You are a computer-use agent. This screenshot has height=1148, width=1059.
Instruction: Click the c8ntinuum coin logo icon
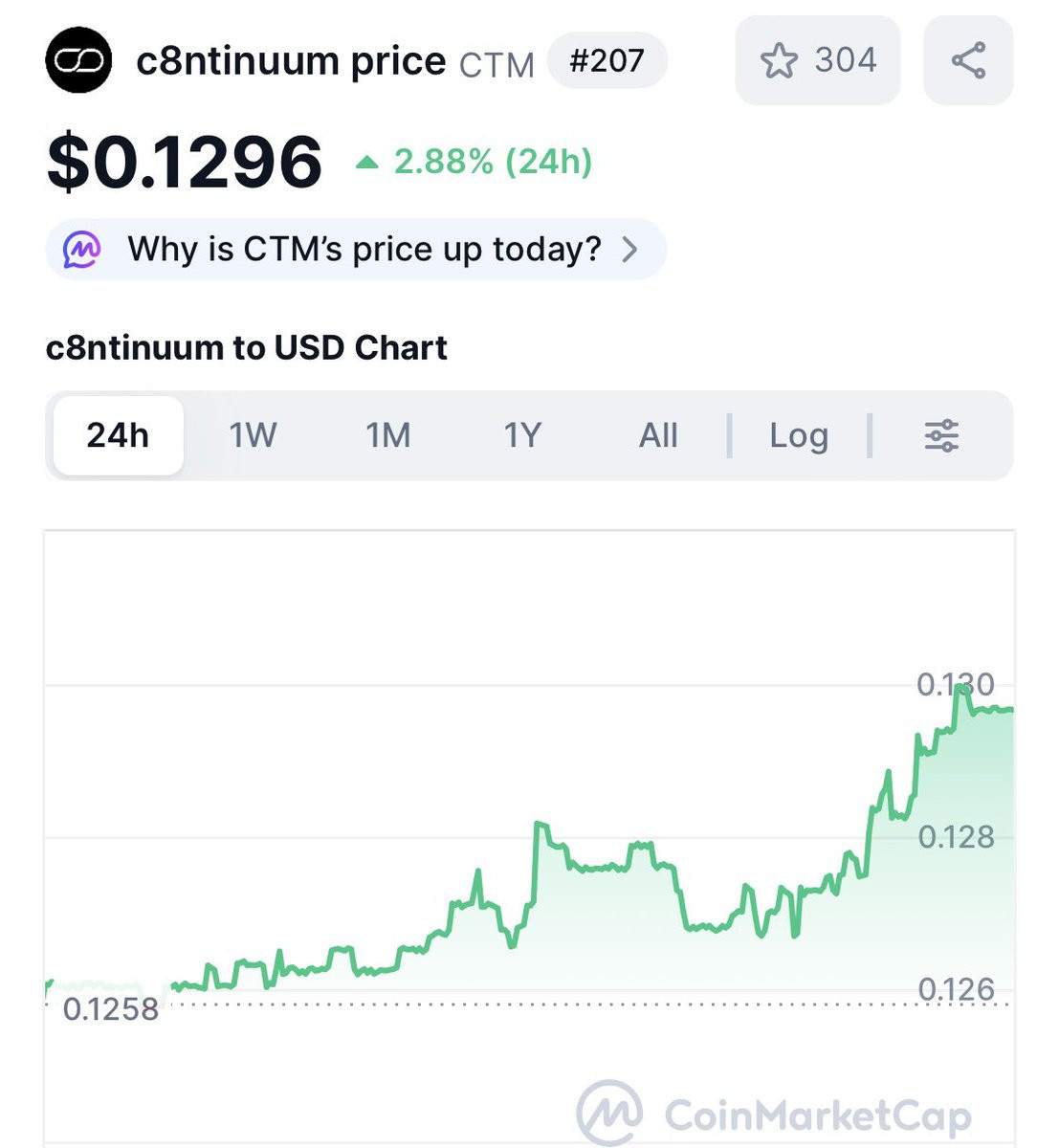(78, 60)
